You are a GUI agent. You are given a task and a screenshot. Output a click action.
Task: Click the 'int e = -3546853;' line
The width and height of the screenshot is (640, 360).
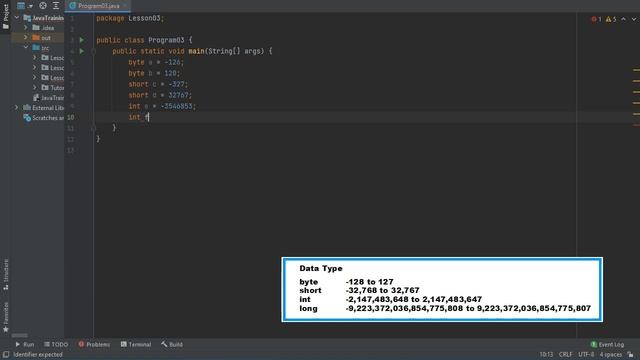[x=162, y=106]
